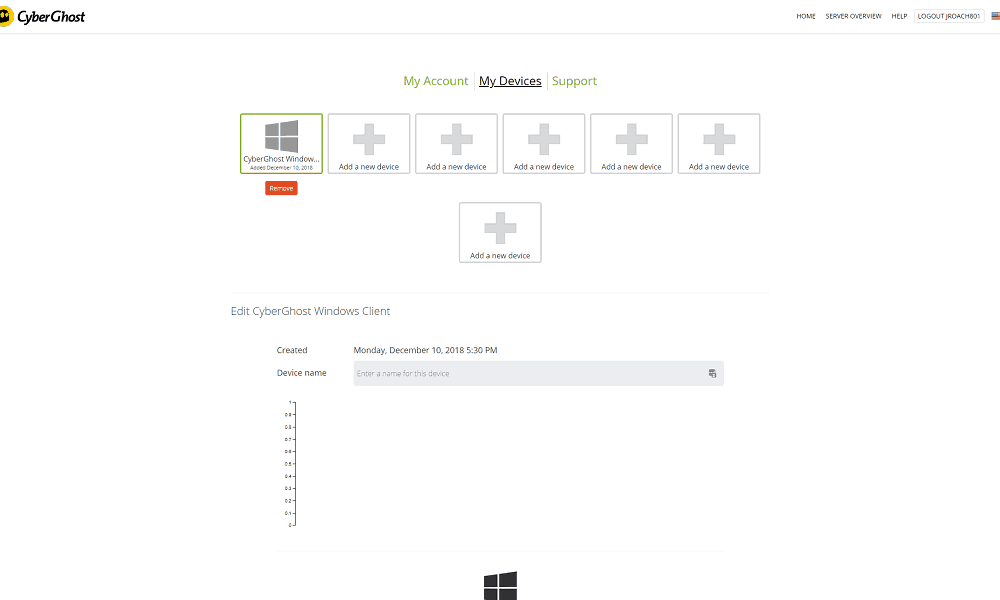Open the HELP link
1000x600 pixels.
[x=899, y=16]
